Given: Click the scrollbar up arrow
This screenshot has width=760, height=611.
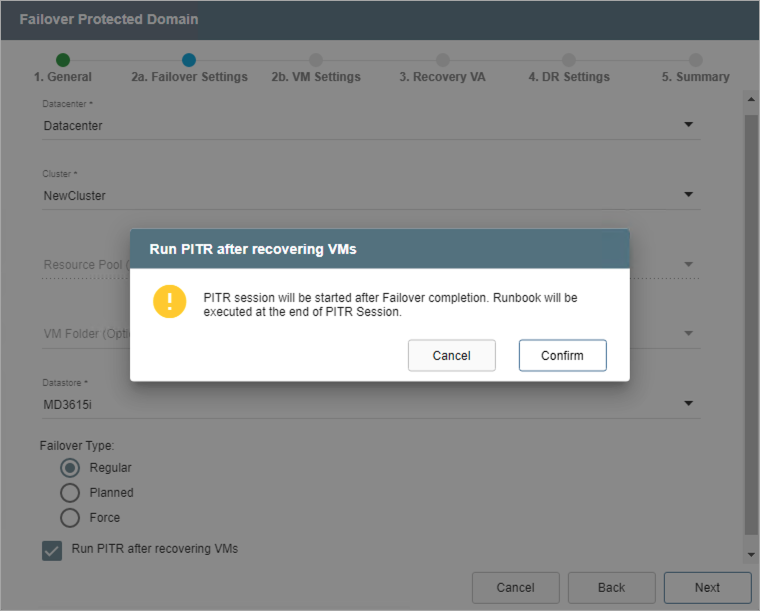Looking at the screenshot, I should [x=751, y=99].
